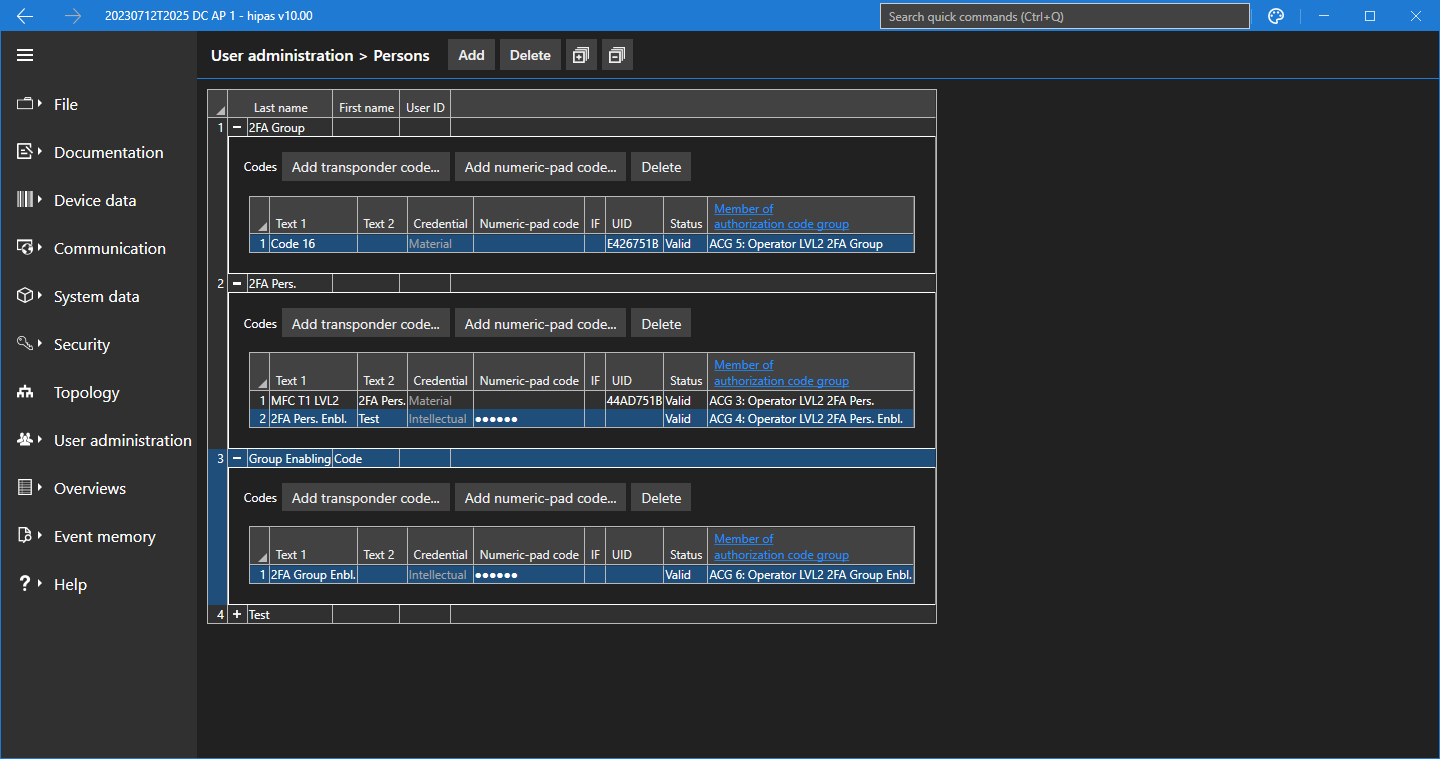
Task: Click the Search quick commands field
Action: pyautogui.click(x=1064, y=16)
